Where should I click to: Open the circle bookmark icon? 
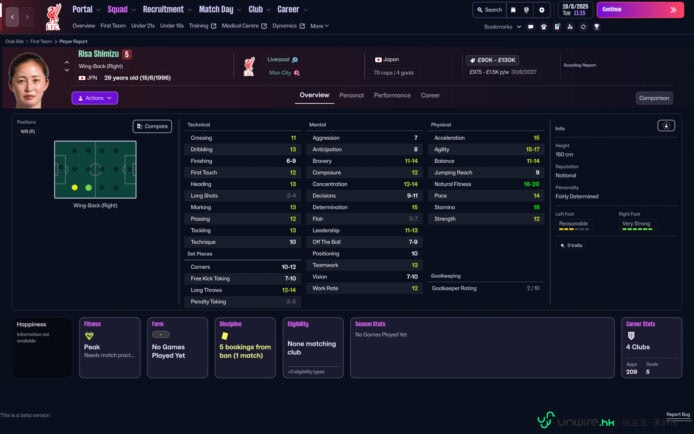tap(583, 27)
